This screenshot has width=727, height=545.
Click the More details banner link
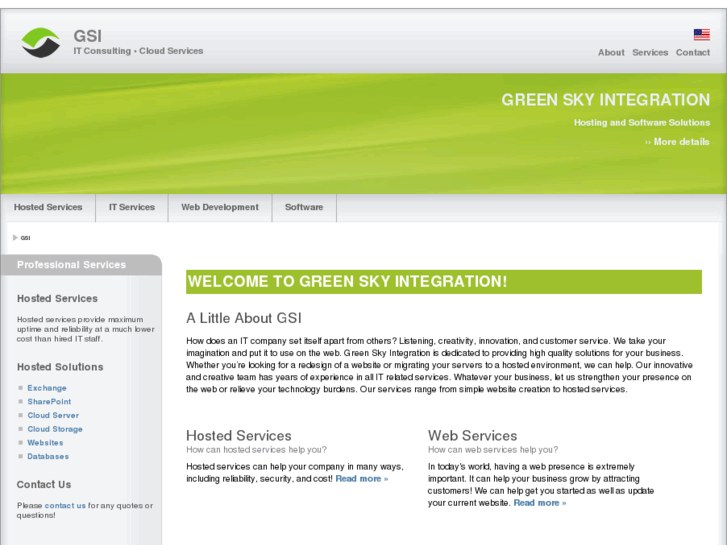coord(677,142)
